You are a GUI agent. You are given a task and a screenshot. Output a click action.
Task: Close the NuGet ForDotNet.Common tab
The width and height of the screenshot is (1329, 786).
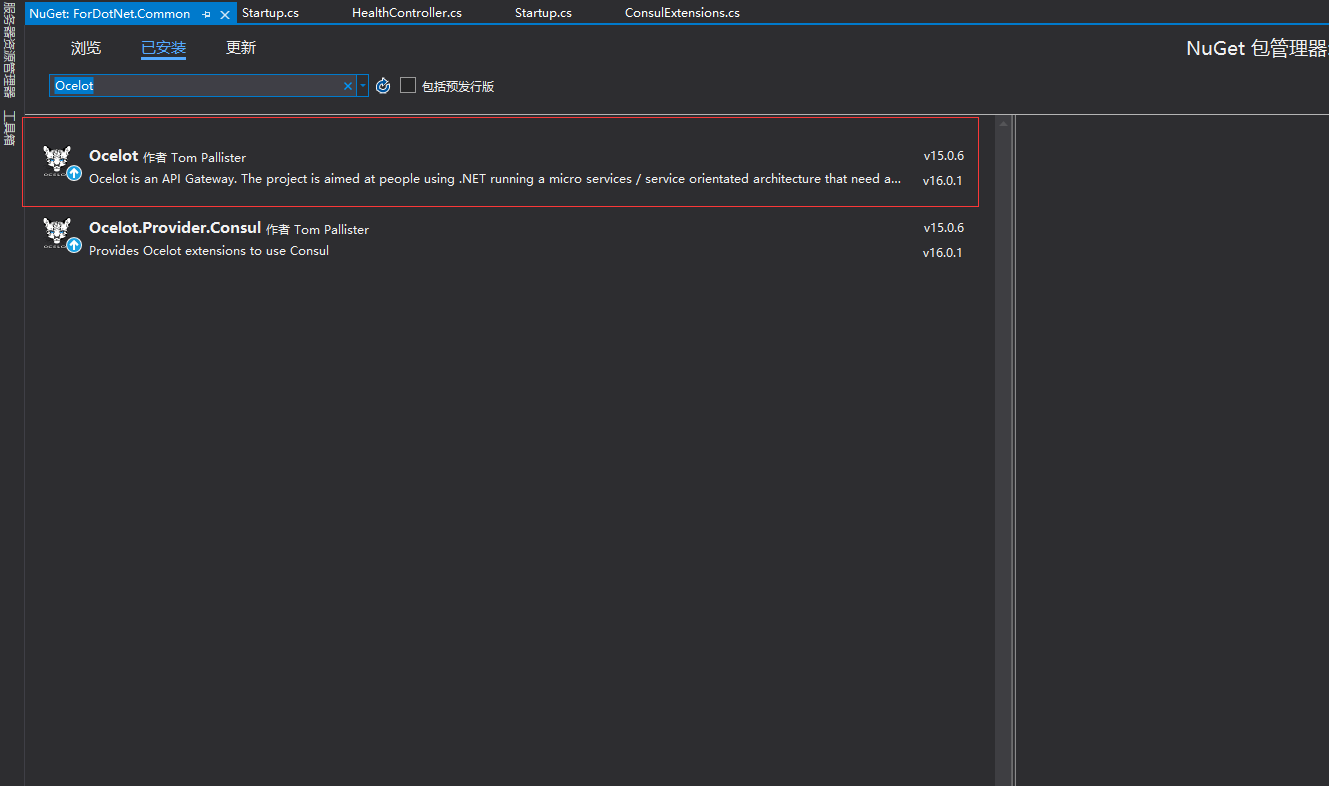(x=225, y=14)
